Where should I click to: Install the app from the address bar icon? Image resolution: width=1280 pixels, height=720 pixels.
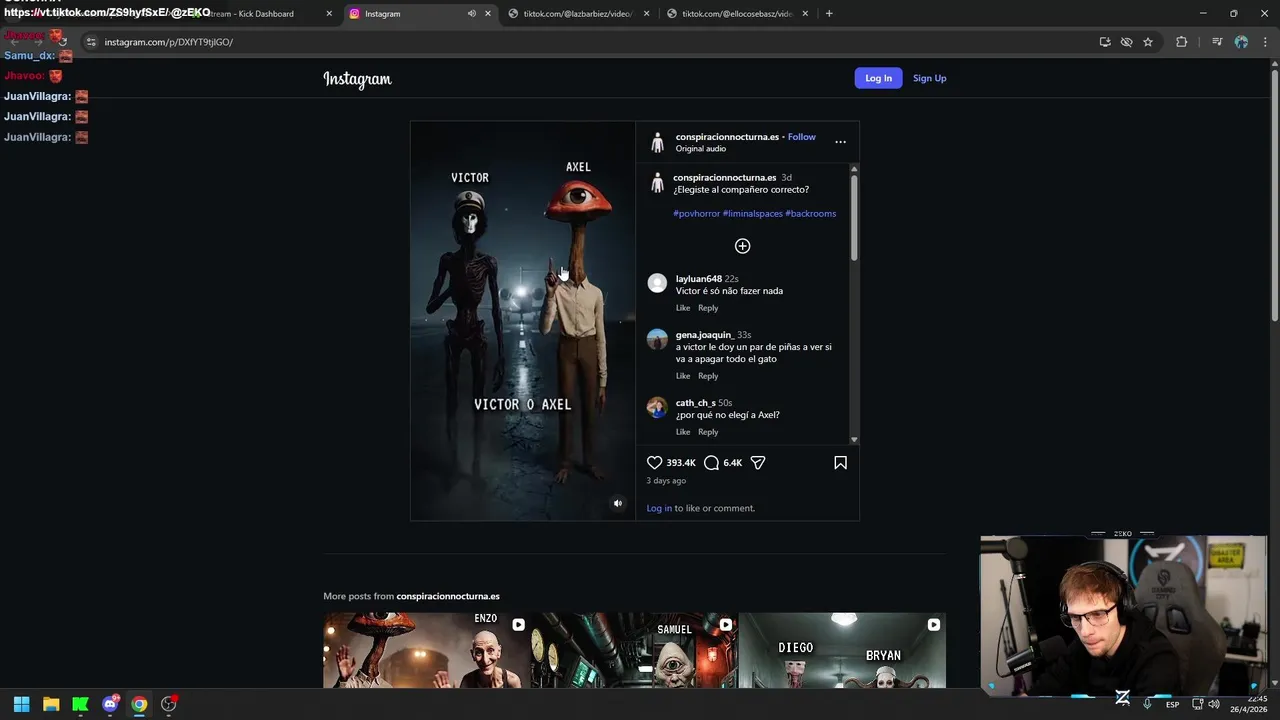click(x=1105, y=42)
